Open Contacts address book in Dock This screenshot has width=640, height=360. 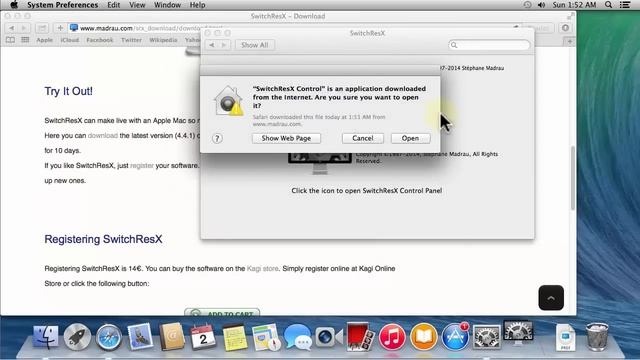(x=172, y=337)
